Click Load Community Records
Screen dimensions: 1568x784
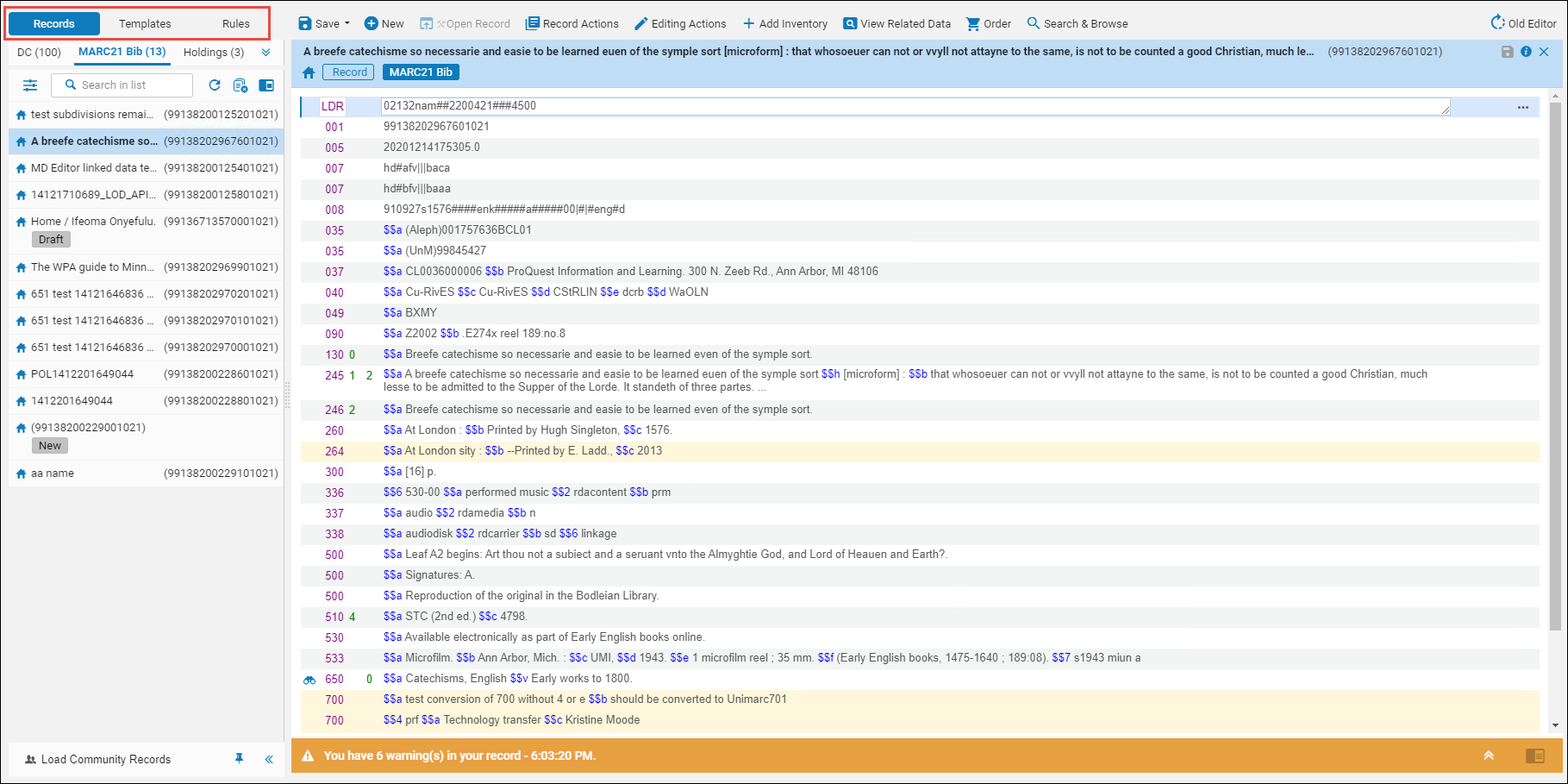[x=97, y=760]
